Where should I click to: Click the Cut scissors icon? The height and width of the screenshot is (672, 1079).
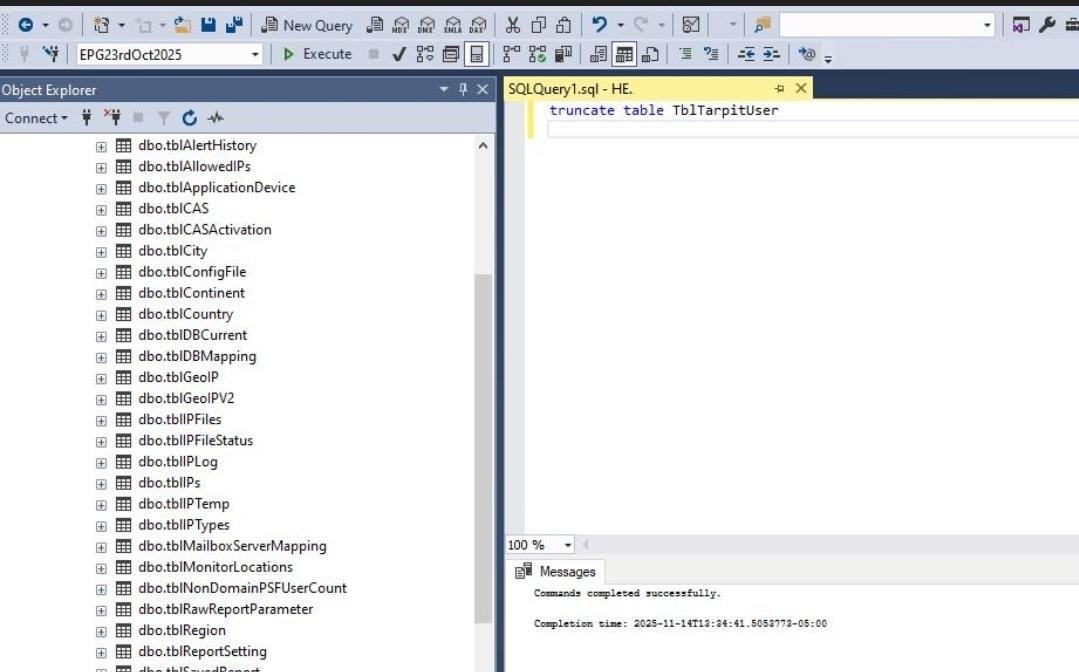coord(513,25)
